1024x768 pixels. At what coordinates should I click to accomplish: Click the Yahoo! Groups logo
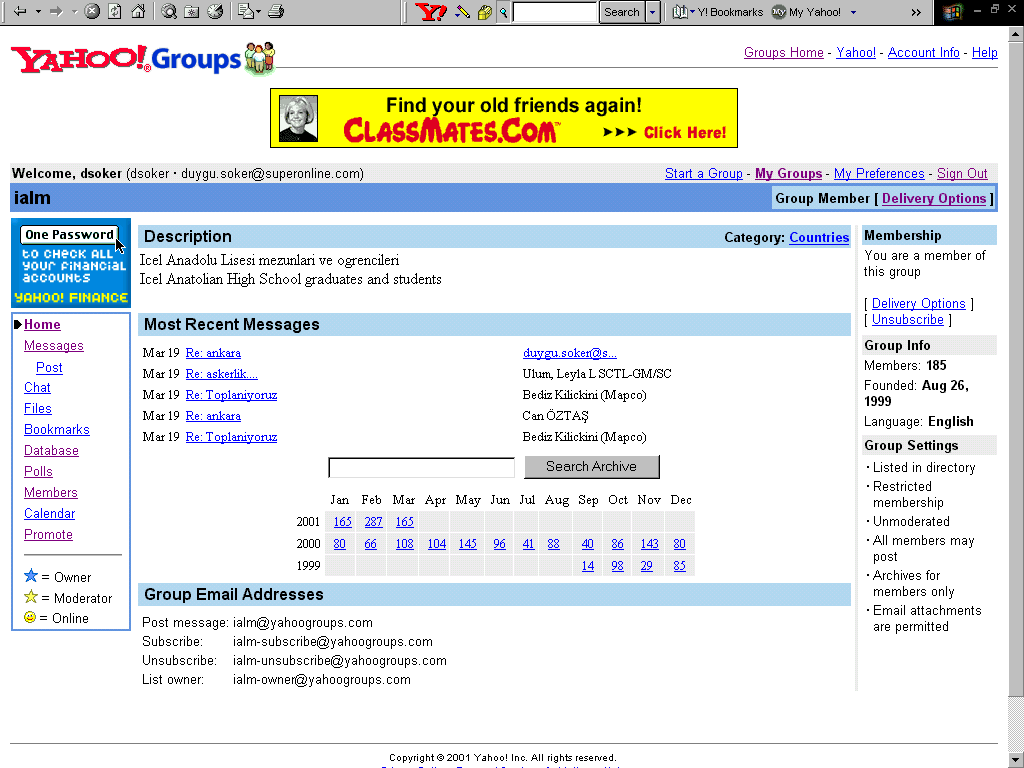pyautogui.click(x=143, y=58)
